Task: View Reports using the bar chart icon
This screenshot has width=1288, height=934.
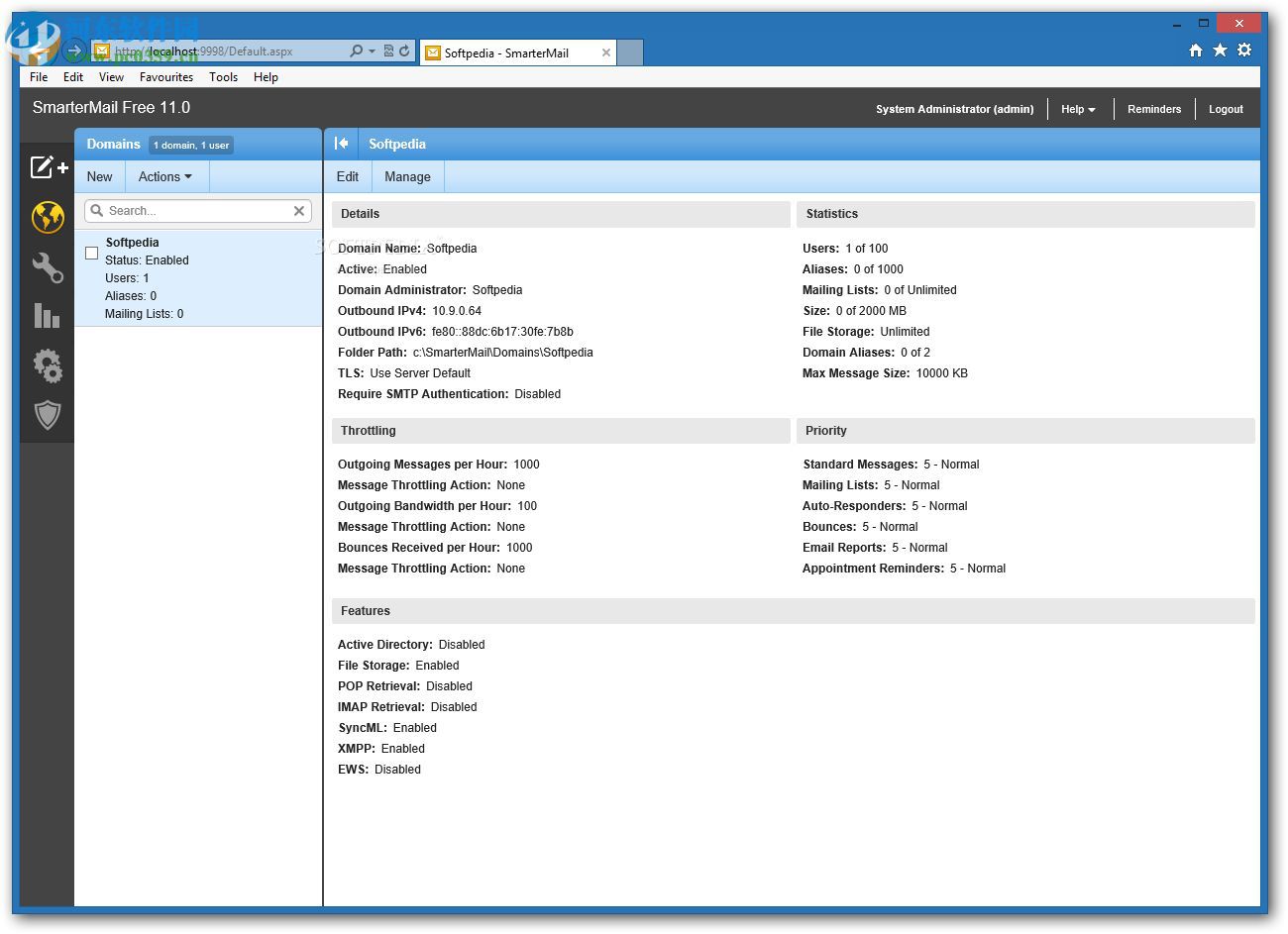Action: click(47, 316)
